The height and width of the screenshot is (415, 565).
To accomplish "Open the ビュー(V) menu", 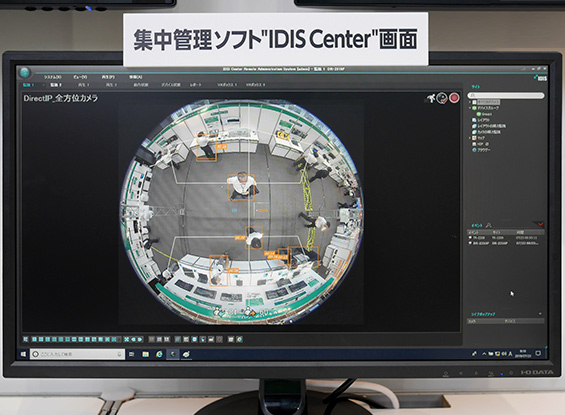I will coord(80,77).
